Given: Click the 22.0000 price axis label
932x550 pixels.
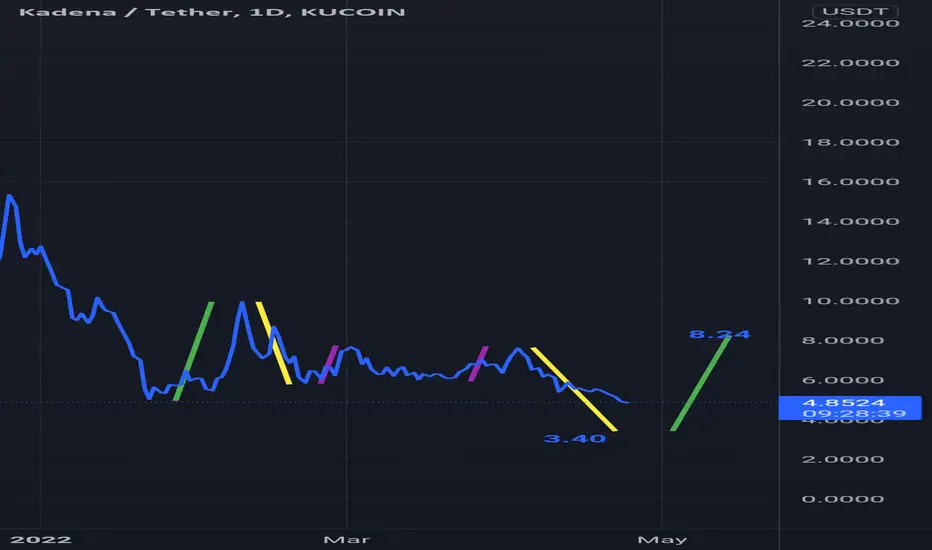Looking at the screenshot, I should tap(851, 62).
